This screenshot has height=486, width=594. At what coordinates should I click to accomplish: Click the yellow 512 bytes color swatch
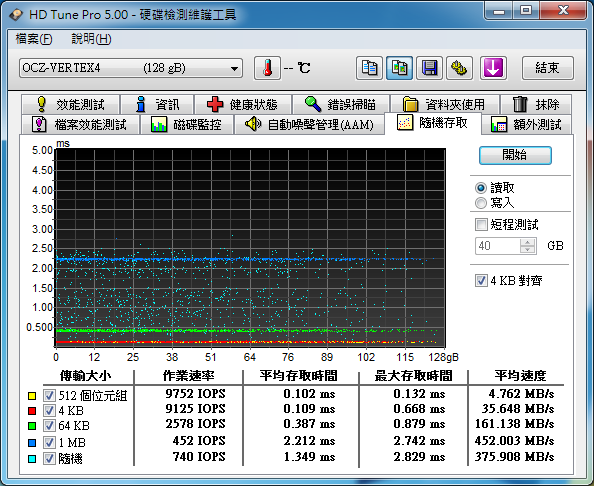pos(32,396)
